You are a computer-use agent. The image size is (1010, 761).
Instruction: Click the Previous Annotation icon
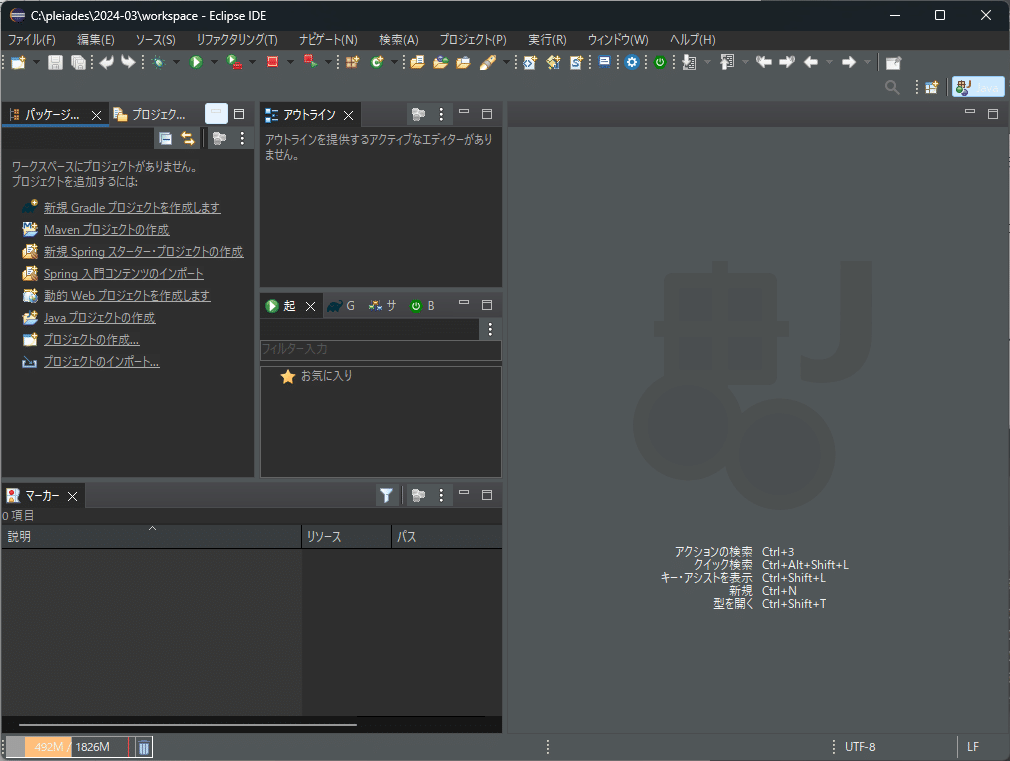pos(727,63)
